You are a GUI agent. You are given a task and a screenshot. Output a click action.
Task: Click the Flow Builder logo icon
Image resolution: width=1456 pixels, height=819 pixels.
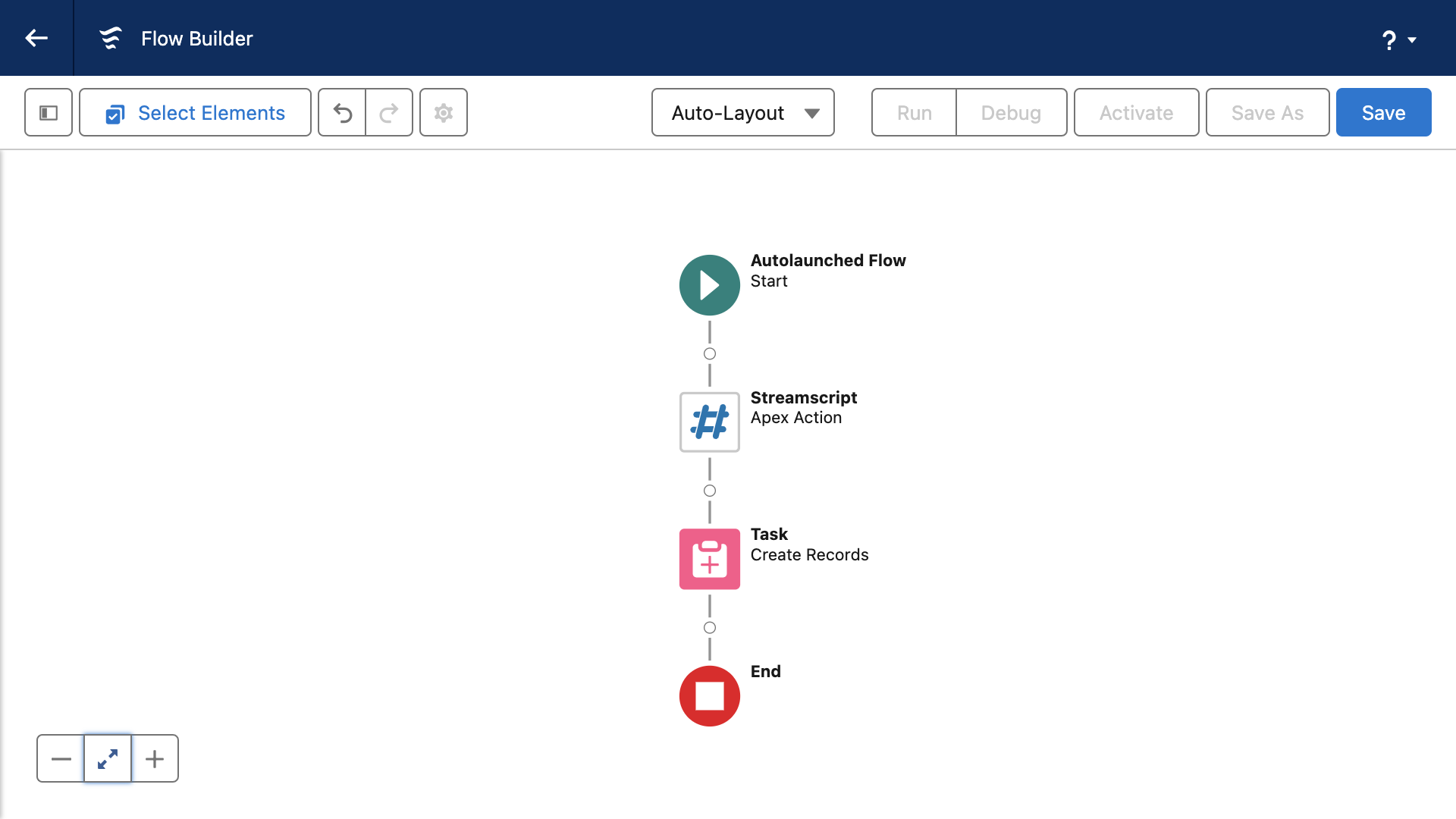(111, 38)
